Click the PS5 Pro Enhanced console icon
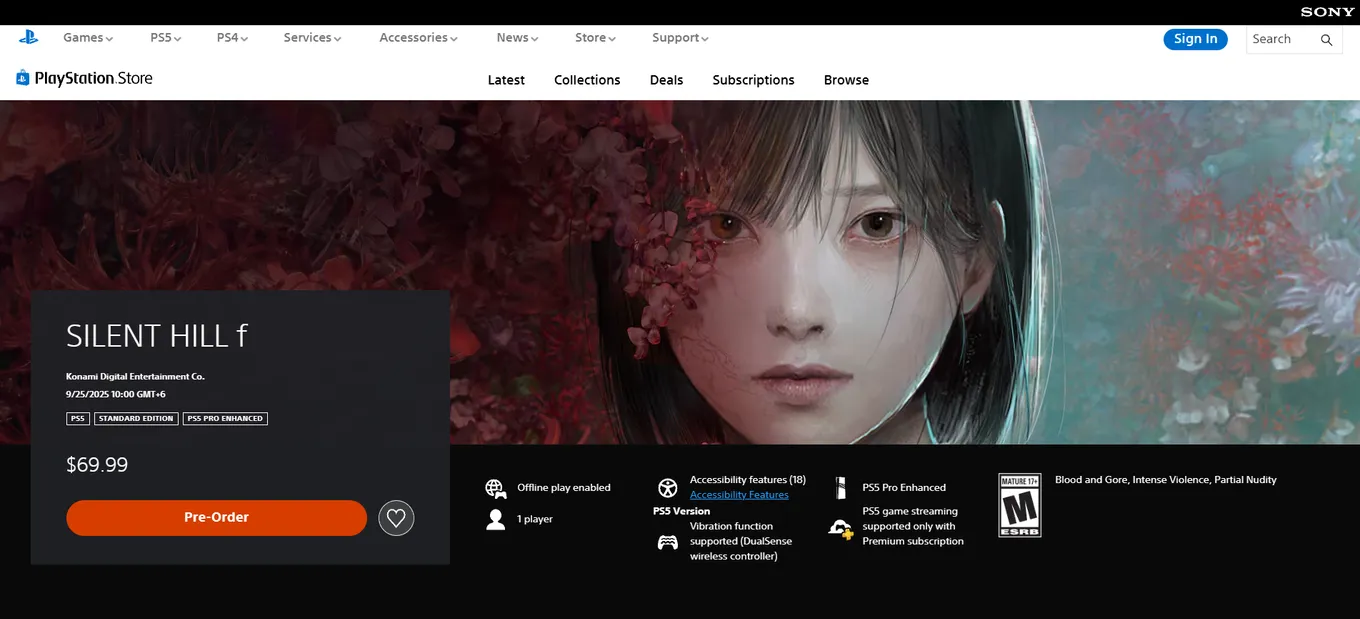1360x619 pixels. (841, 488)
